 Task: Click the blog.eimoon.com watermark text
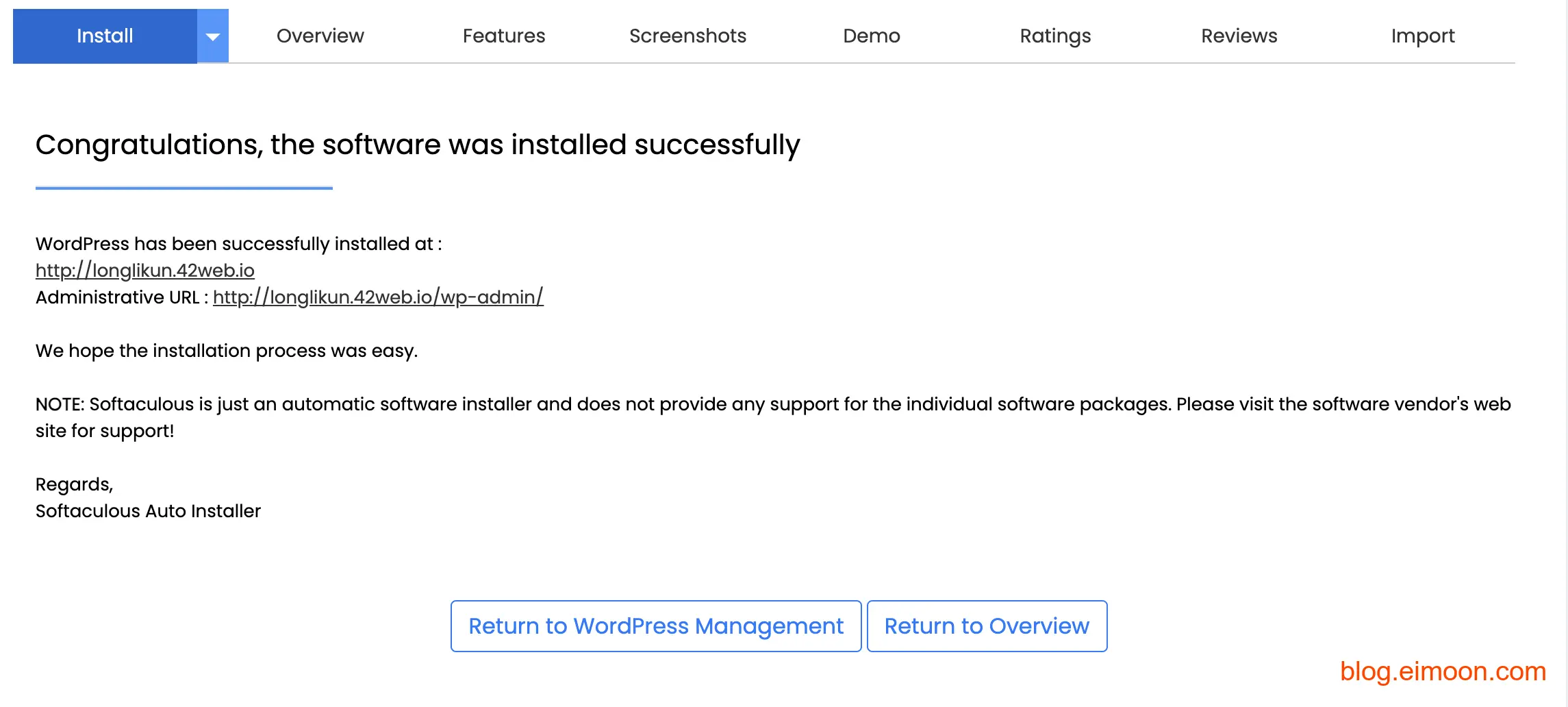coord(1443,671)
